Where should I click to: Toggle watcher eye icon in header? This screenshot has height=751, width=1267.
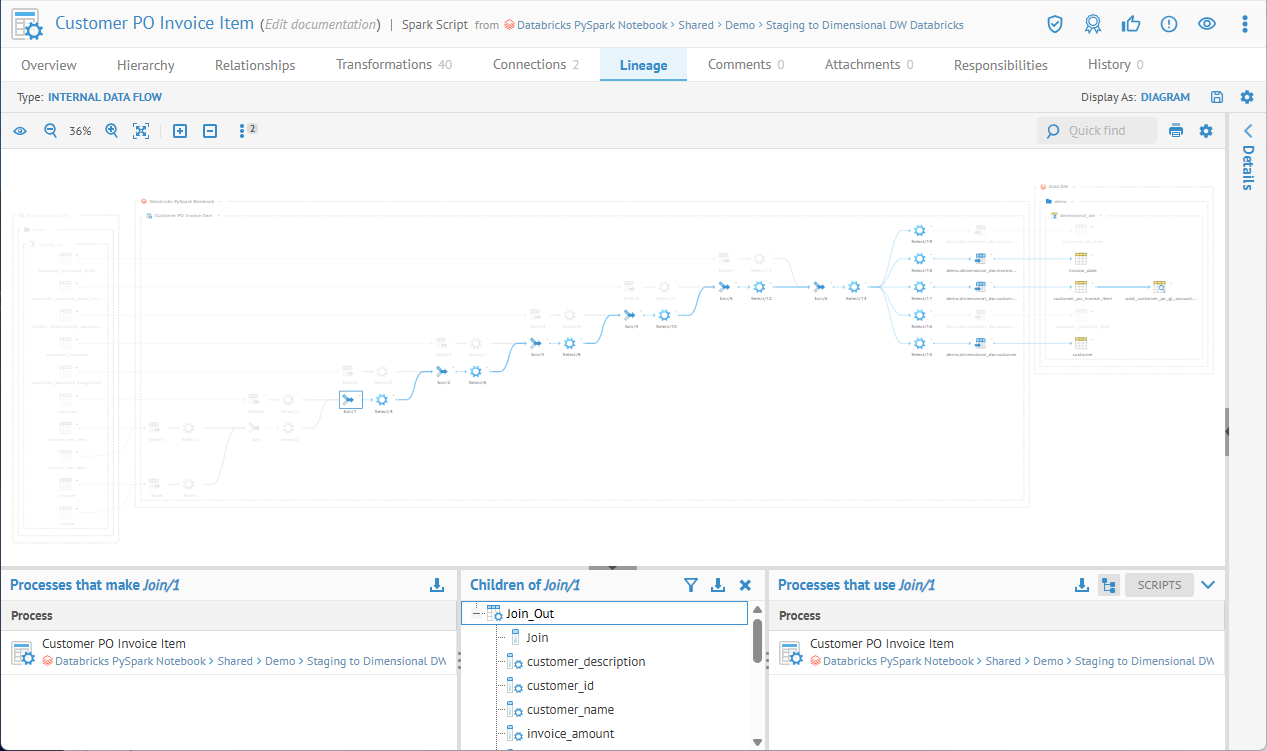(x=1207, y=24)
